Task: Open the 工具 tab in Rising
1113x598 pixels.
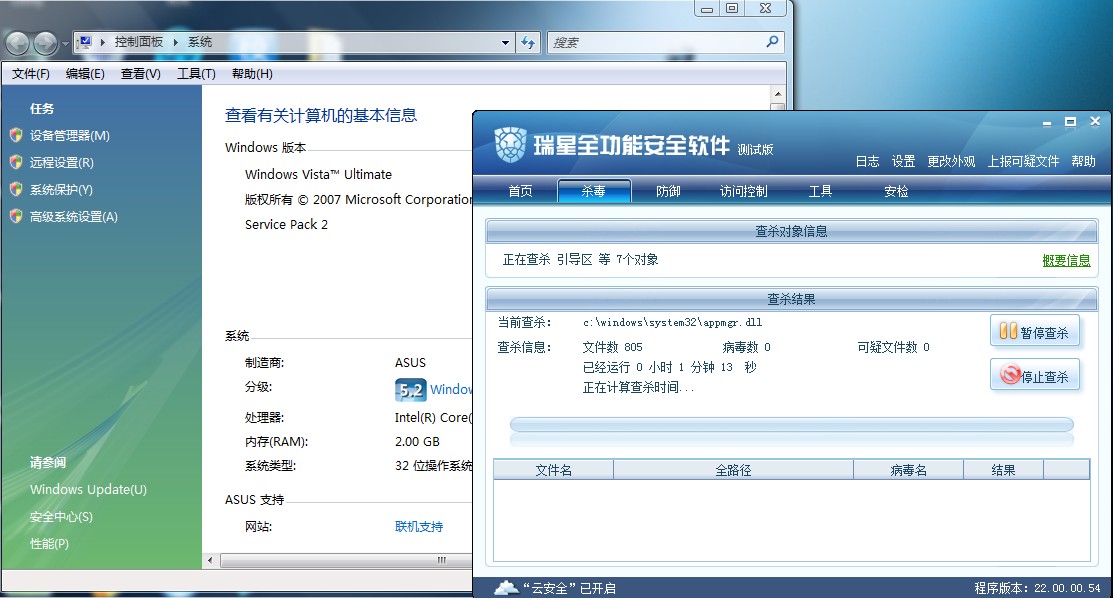Action: coord(820,191)
